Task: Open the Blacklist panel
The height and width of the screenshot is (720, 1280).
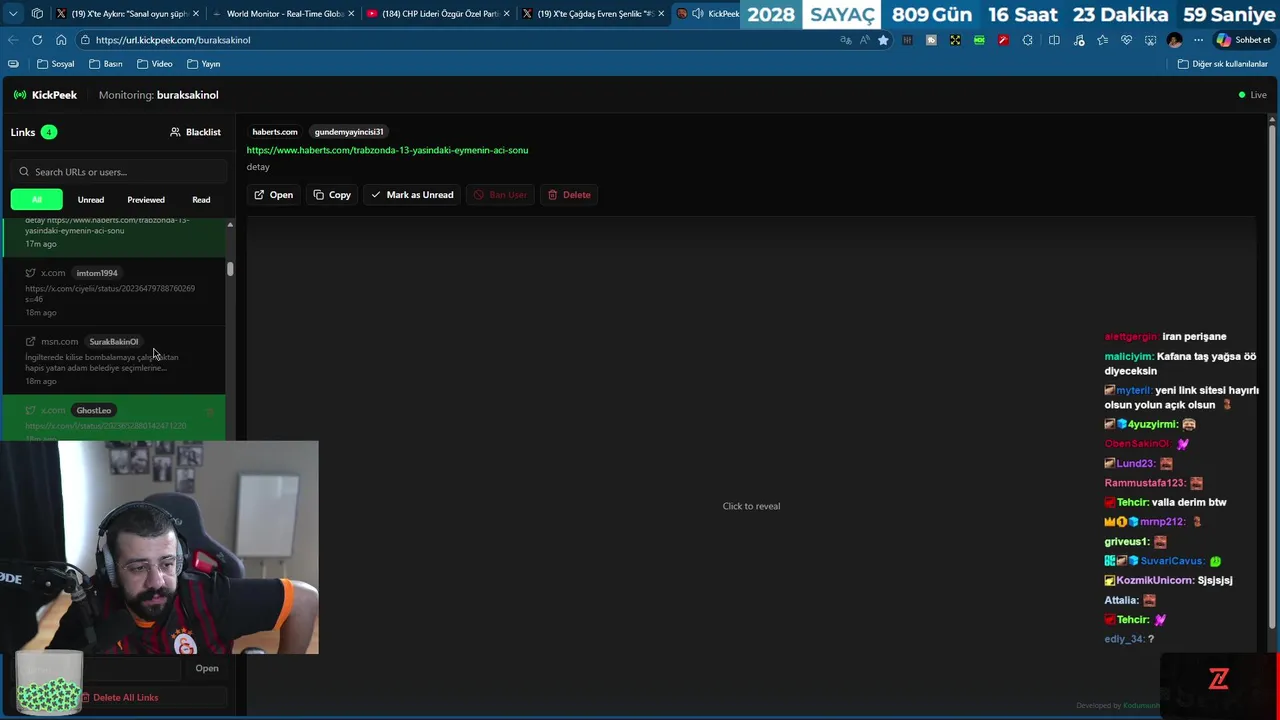Action: 195,132
